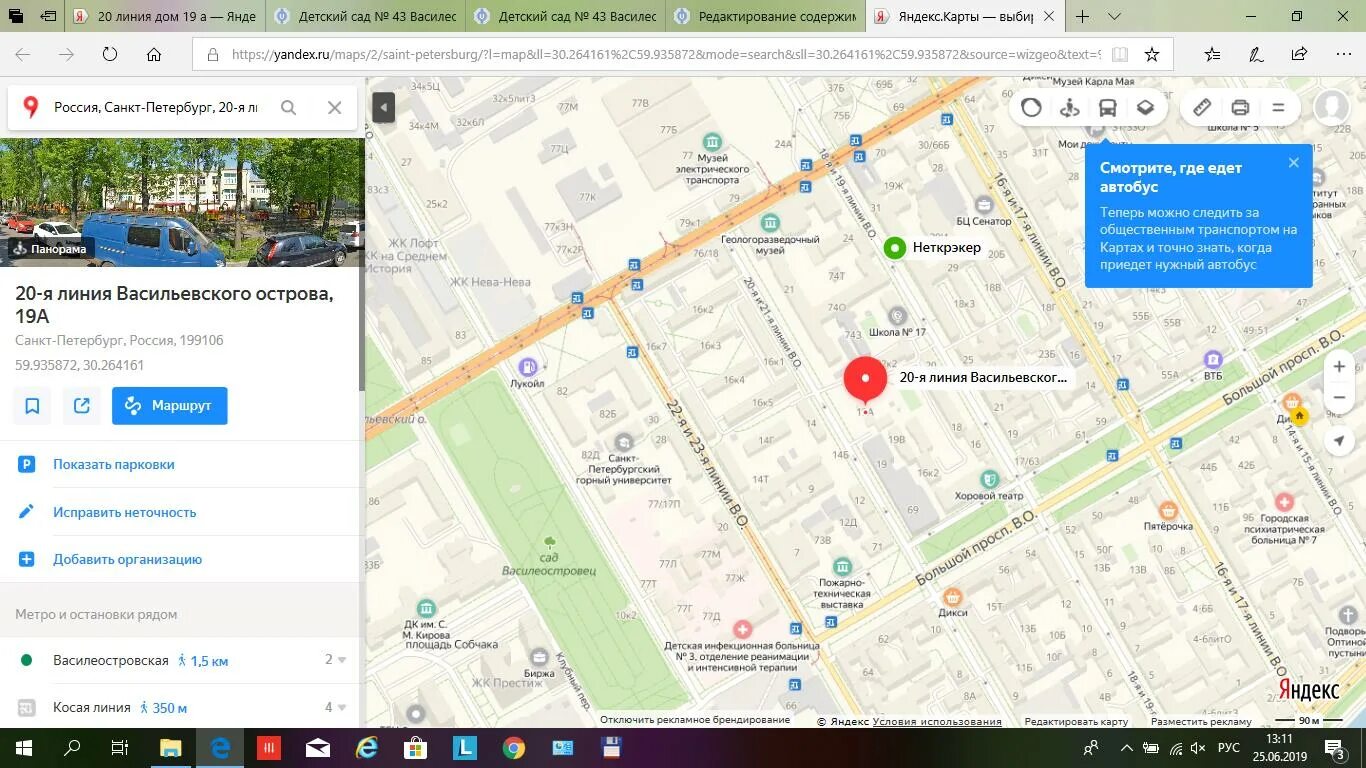The width and height of the screenshot is (1366, 768).
Task: Click the search magnifier icon
Action: click(288, 107)
